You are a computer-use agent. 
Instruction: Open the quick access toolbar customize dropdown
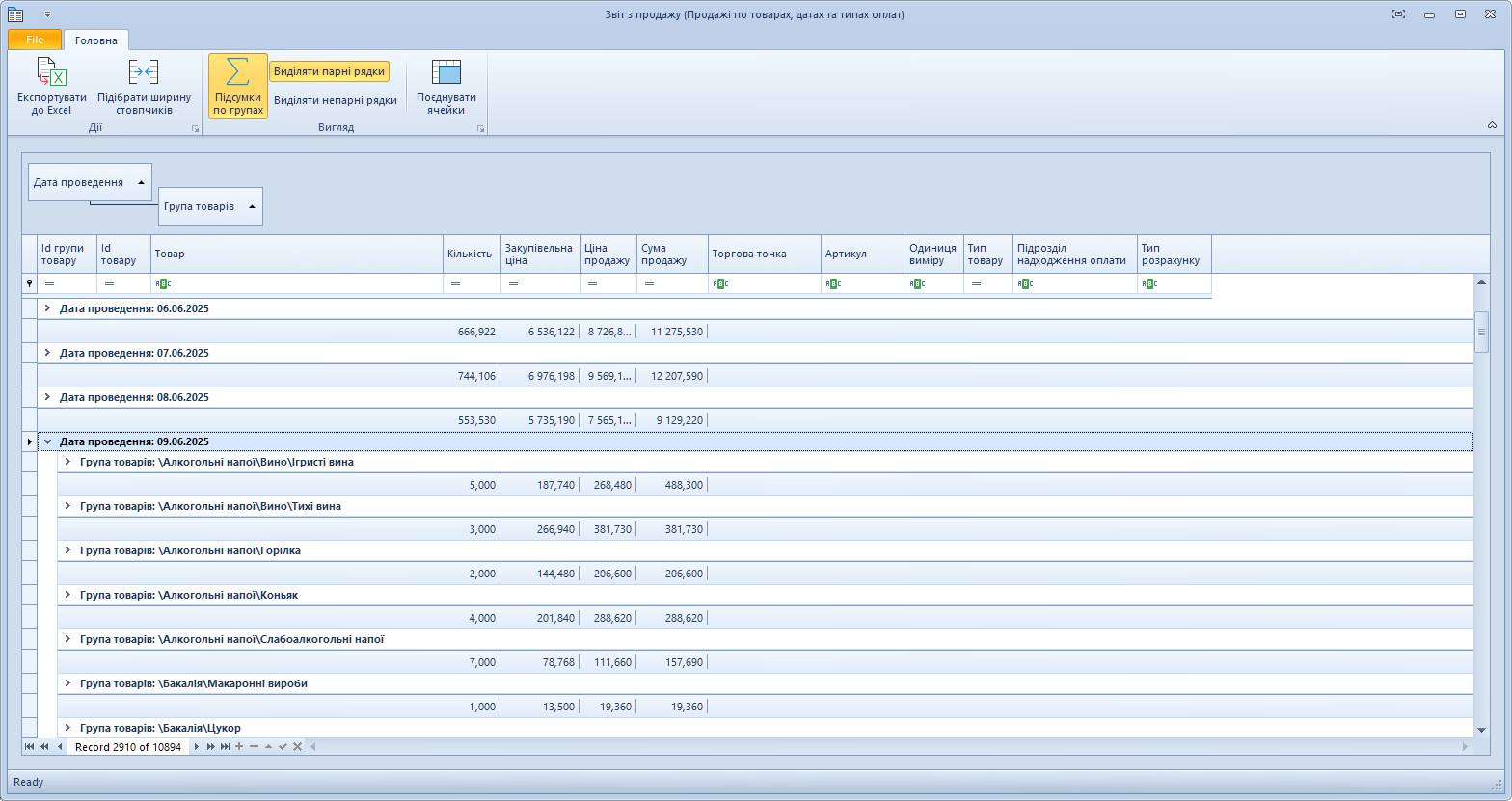pyautogui.click(x=47, y=14)
